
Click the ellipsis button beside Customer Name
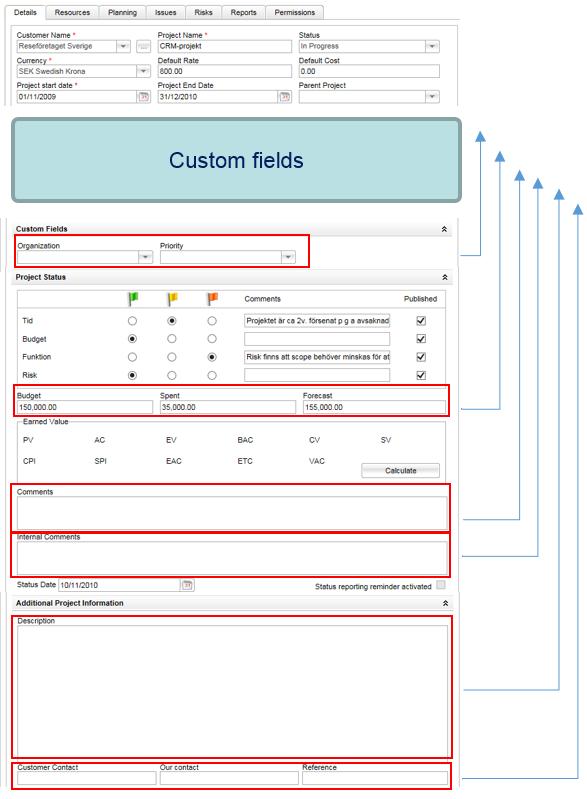click(x=144, y=46)
